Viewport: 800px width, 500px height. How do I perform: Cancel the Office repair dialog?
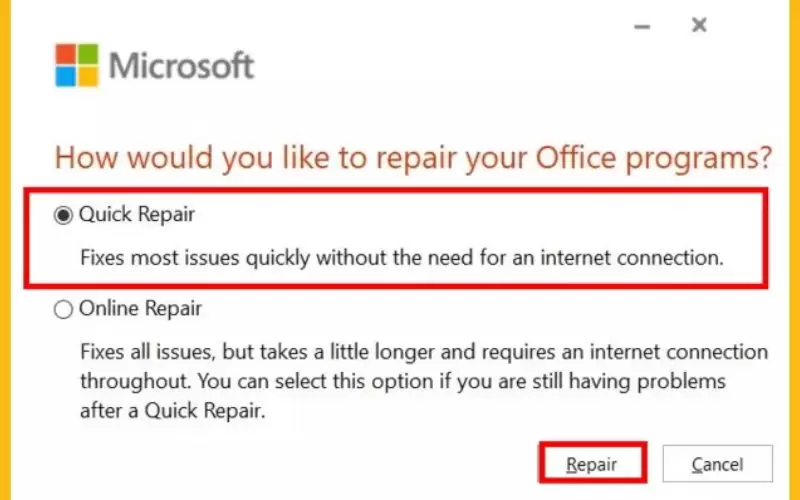(x=717, y=463)
